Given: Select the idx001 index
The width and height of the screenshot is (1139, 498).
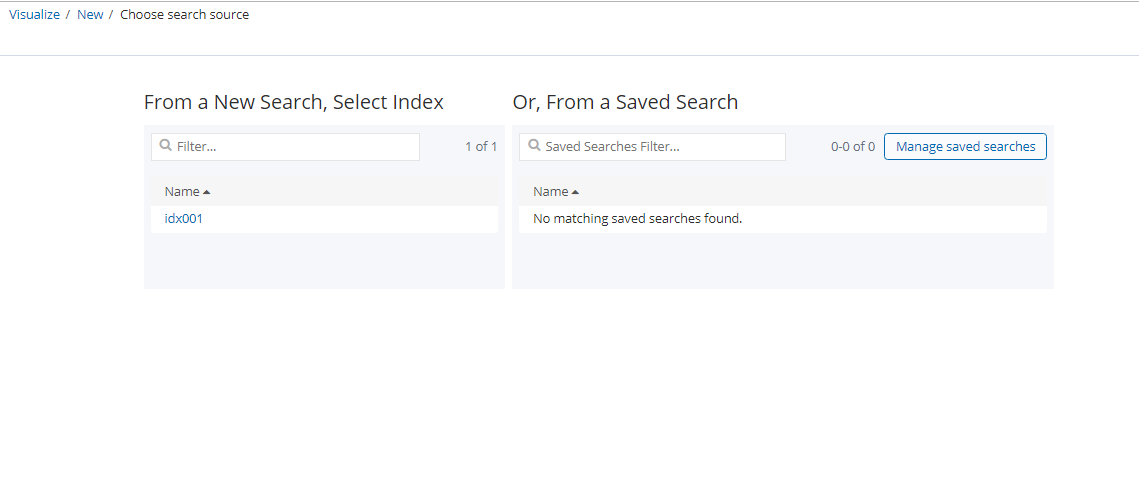Looking at the screenshot, I should coord(184,219).
